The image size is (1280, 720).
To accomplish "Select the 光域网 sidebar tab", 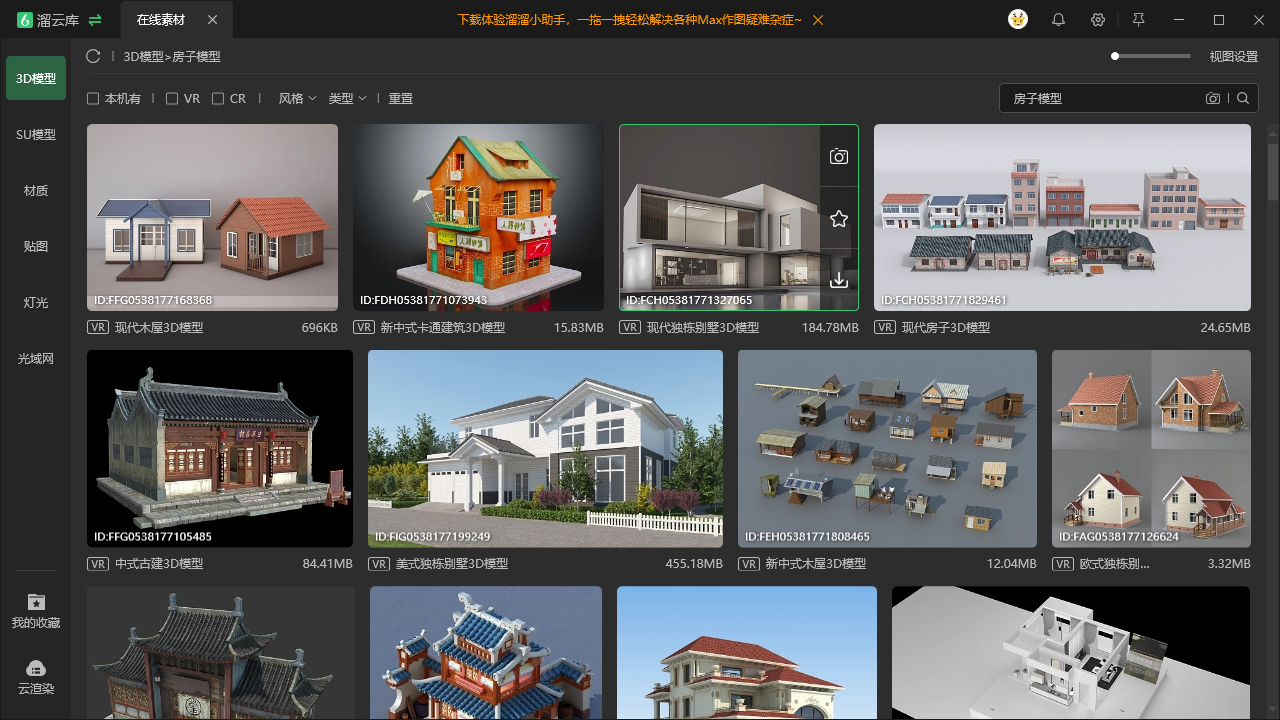I will coord(36,358).
